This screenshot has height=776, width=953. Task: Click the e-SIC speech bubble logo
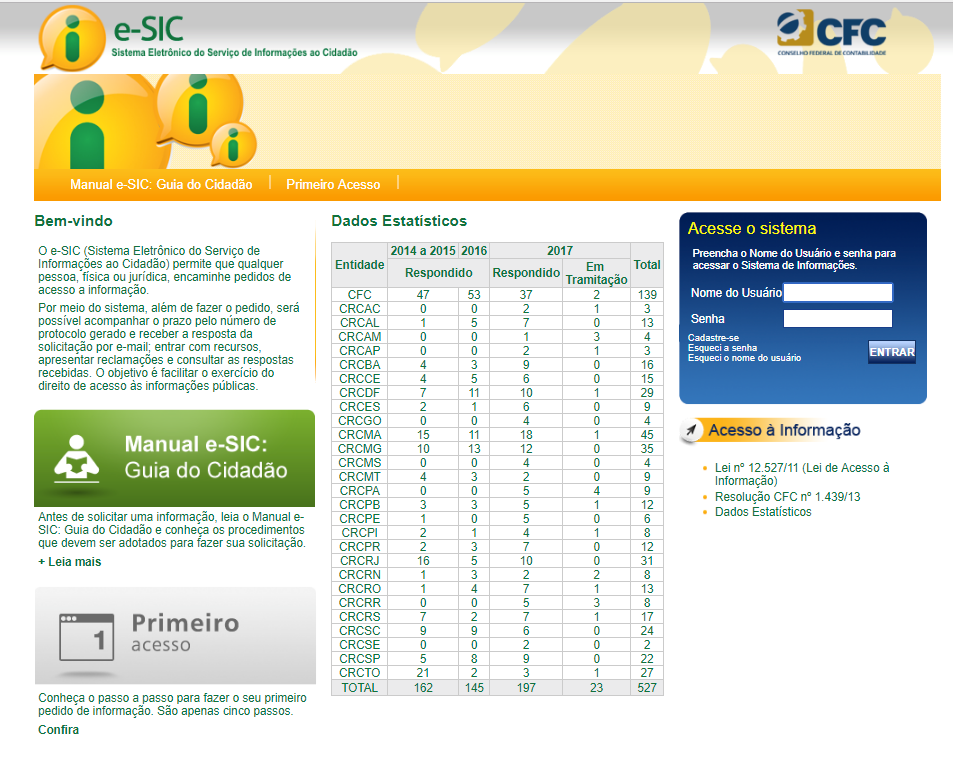(x=72, y=38)
